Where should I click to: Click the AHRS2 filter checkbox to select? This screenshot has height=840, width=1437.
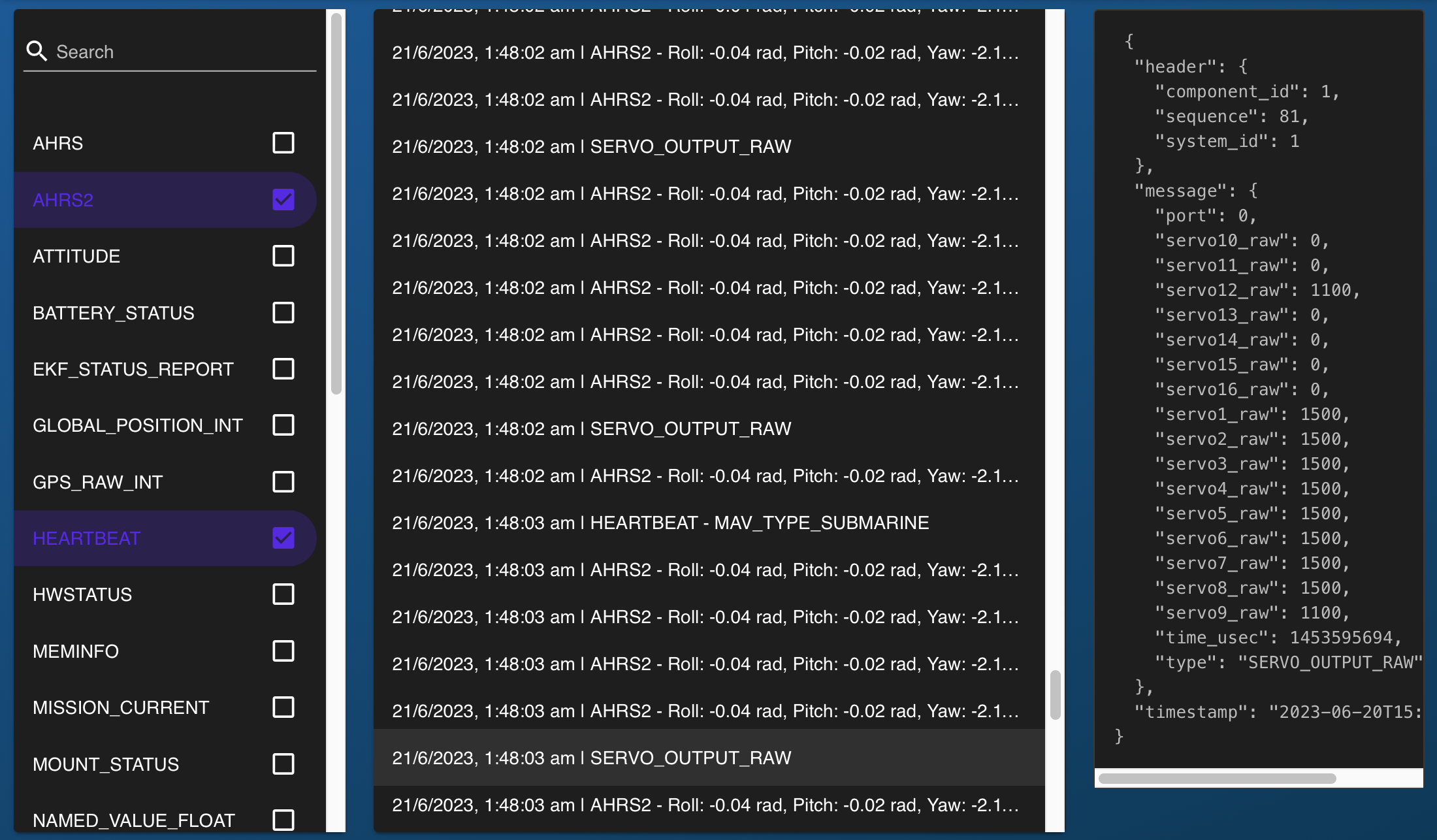(283, 198)
